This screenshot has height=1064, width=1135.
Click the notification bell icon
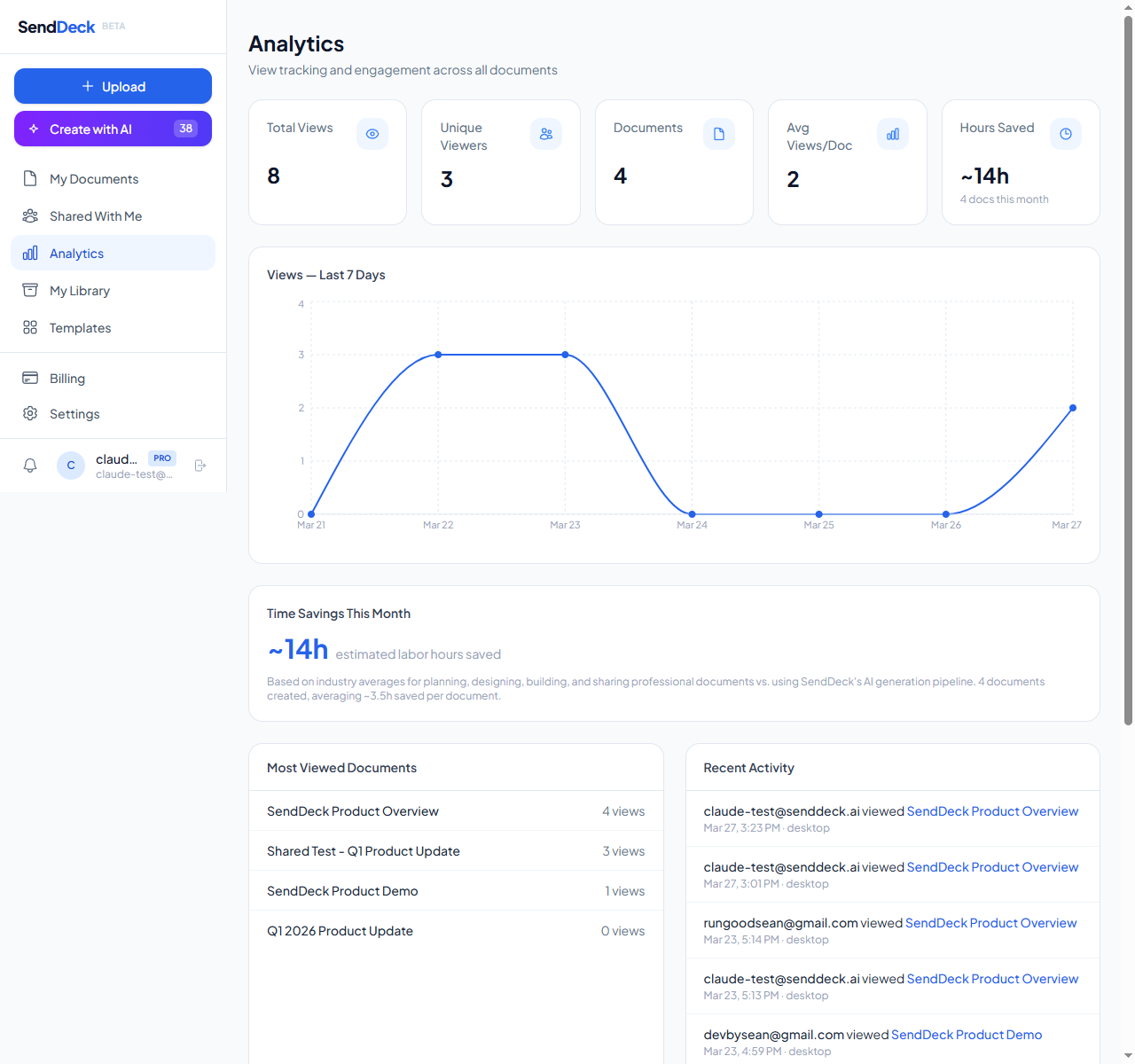pos(30,465)
